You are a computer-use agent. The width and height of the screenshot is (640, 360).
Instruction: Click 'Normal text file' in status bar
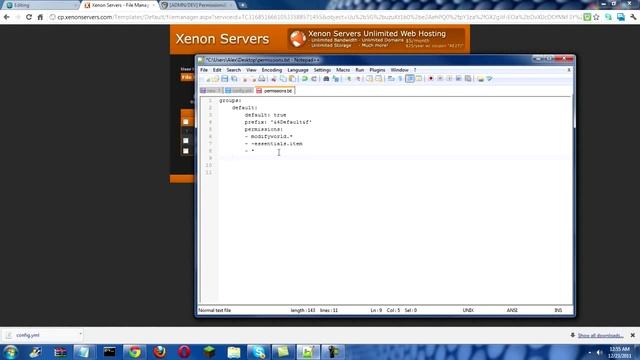215,310
